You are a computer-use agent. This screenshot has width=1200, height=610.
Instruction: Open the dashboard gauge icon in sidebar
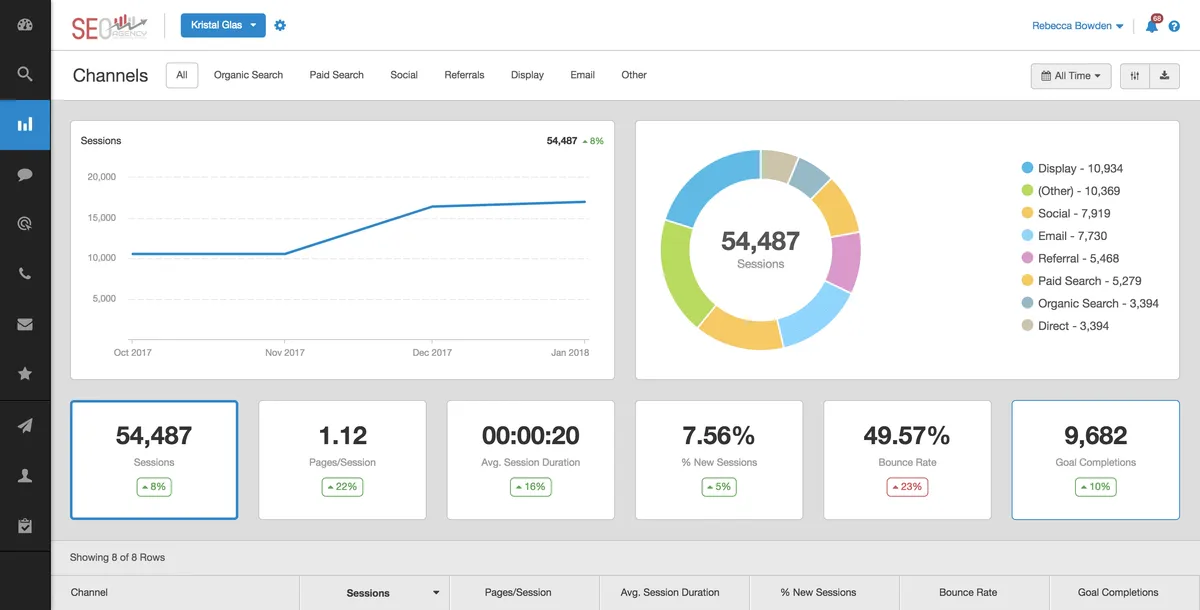tap(25, 25)
